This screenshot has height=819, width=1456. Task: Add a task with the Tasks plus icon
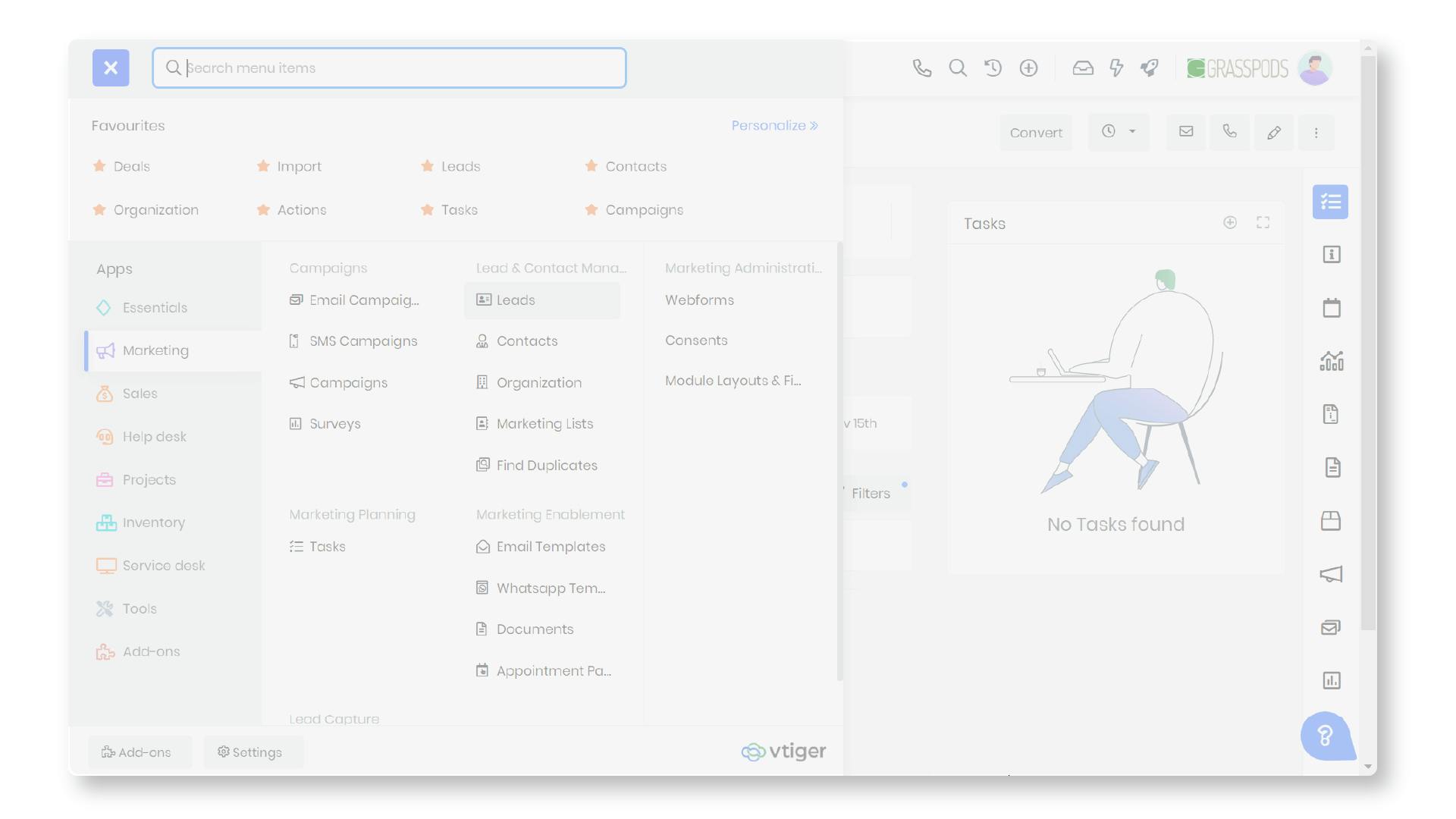(x=1230, y=222)
